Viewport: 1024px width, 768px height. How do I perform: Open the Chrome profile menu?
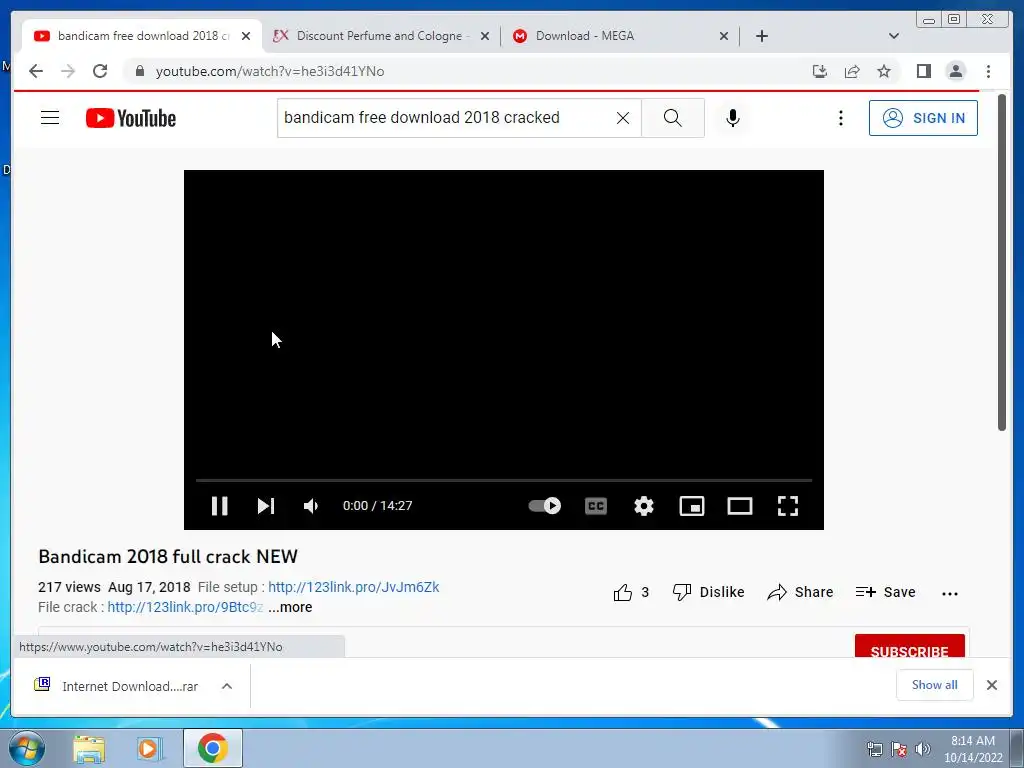pos(955,71)
